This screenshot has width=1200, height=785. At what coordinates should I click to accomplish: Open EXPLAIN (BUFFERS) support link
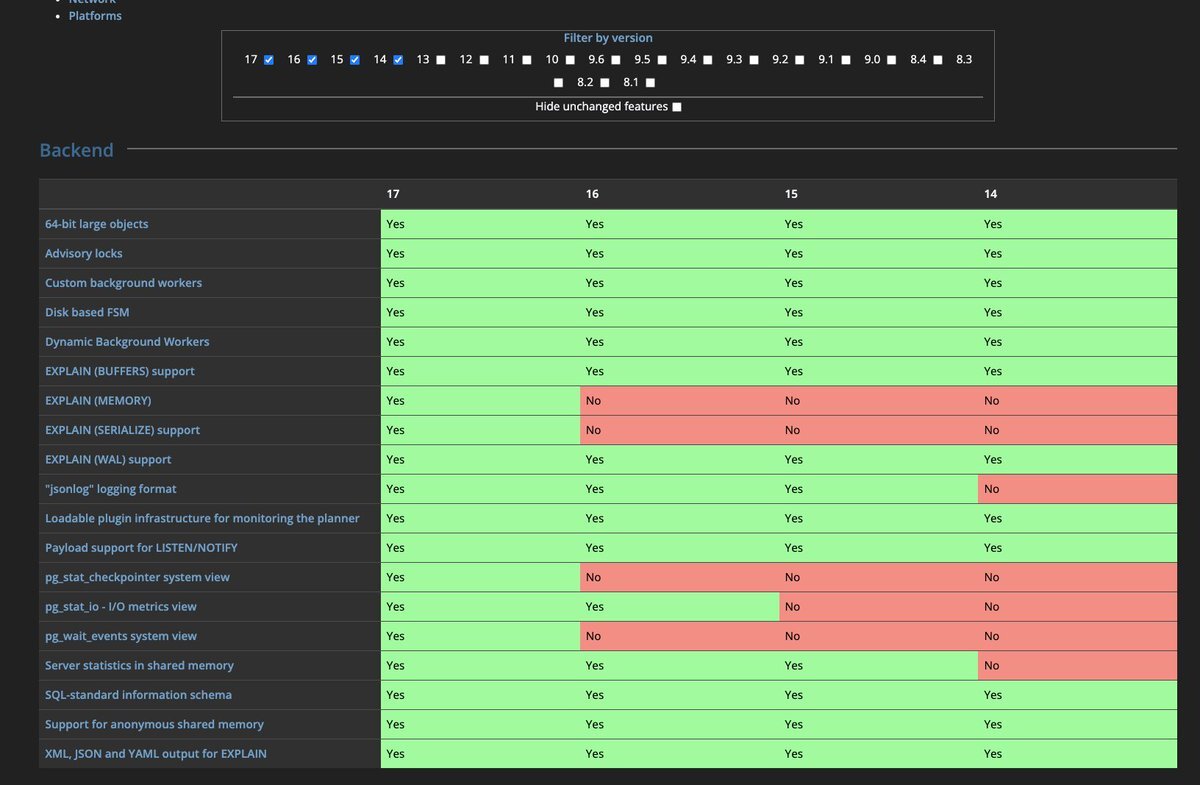[120, 371]
